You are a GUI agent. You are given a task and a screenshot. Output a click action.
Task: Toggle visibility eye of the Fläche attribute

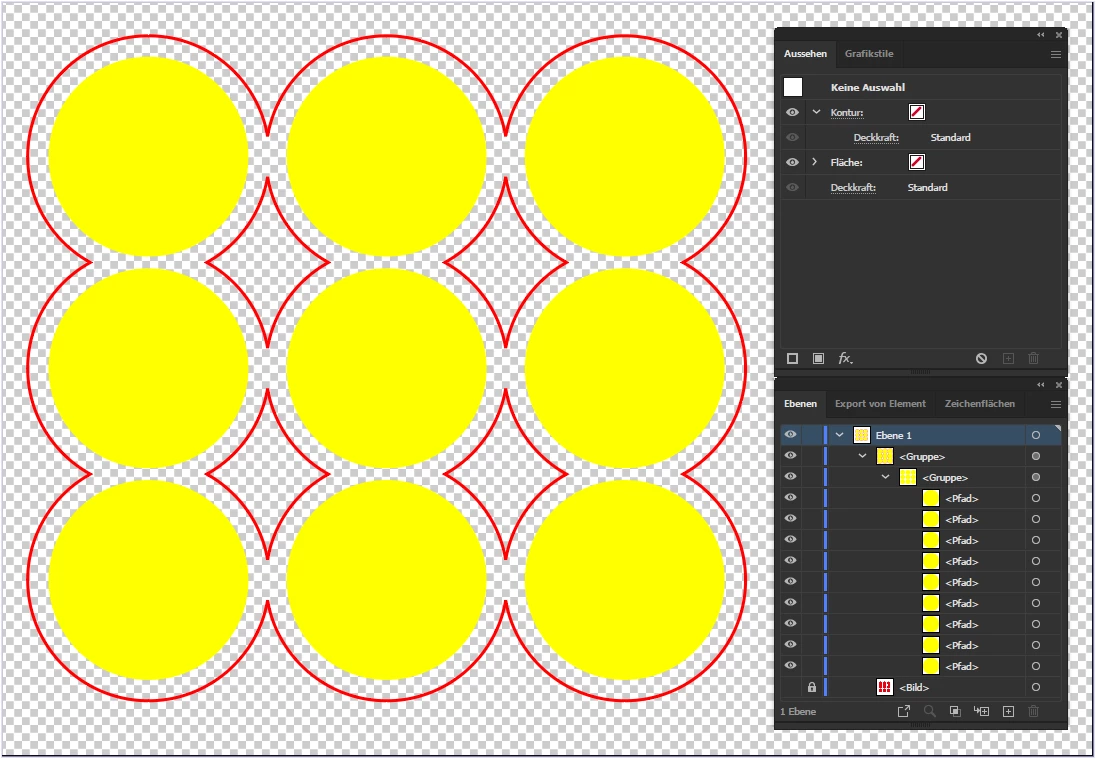792,162
